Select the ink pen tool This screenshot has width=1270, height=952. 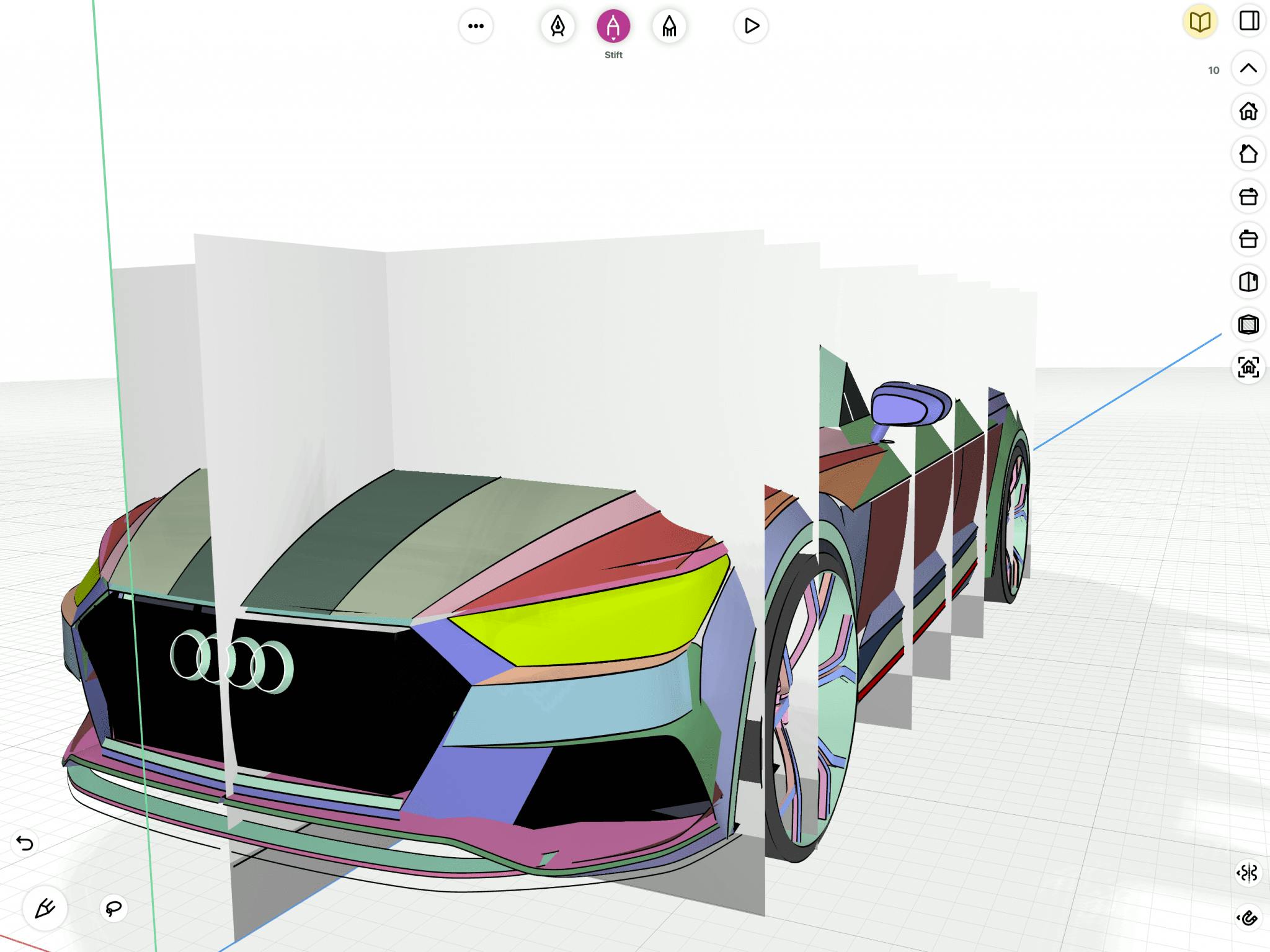557,26
